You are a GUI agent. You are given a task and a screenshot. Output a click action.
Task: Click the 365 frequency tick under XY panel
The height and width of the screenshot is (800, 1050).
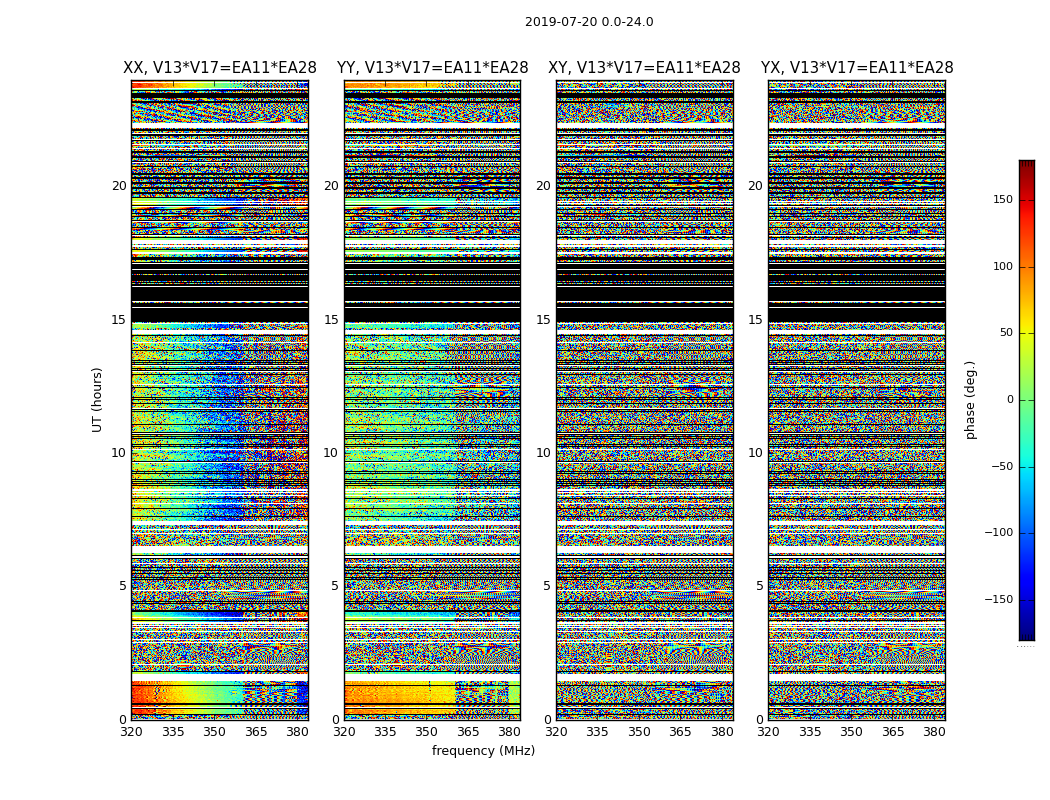680,732
